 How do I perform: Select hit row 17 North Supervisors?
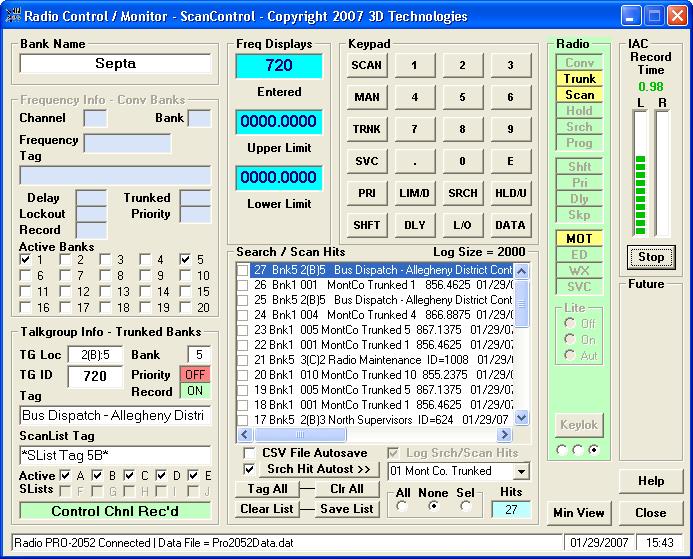[x=376, y=420]
